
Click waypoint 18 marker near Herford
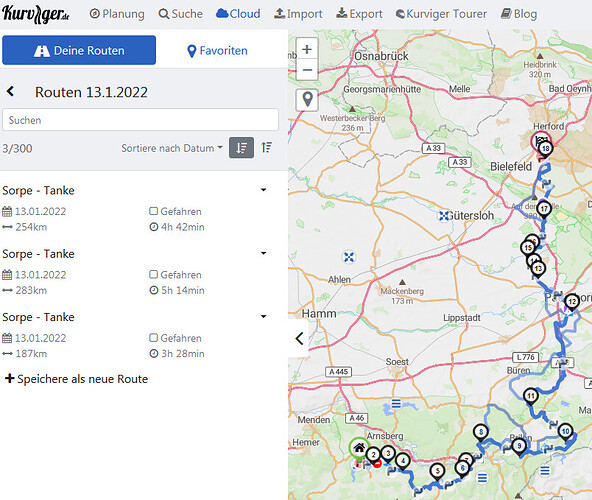click(x=546, y=149)
